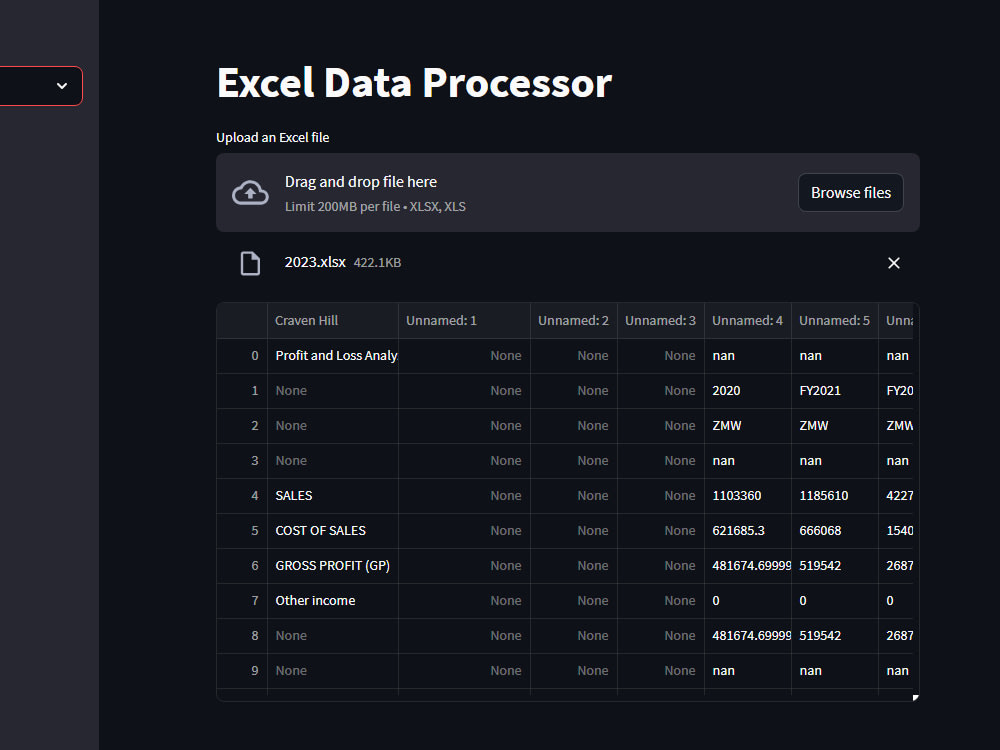Screen dimensions: 1000x750
Task: Click the GROSS PROFIT (GP) cell
Action: (x=332, y=565)
